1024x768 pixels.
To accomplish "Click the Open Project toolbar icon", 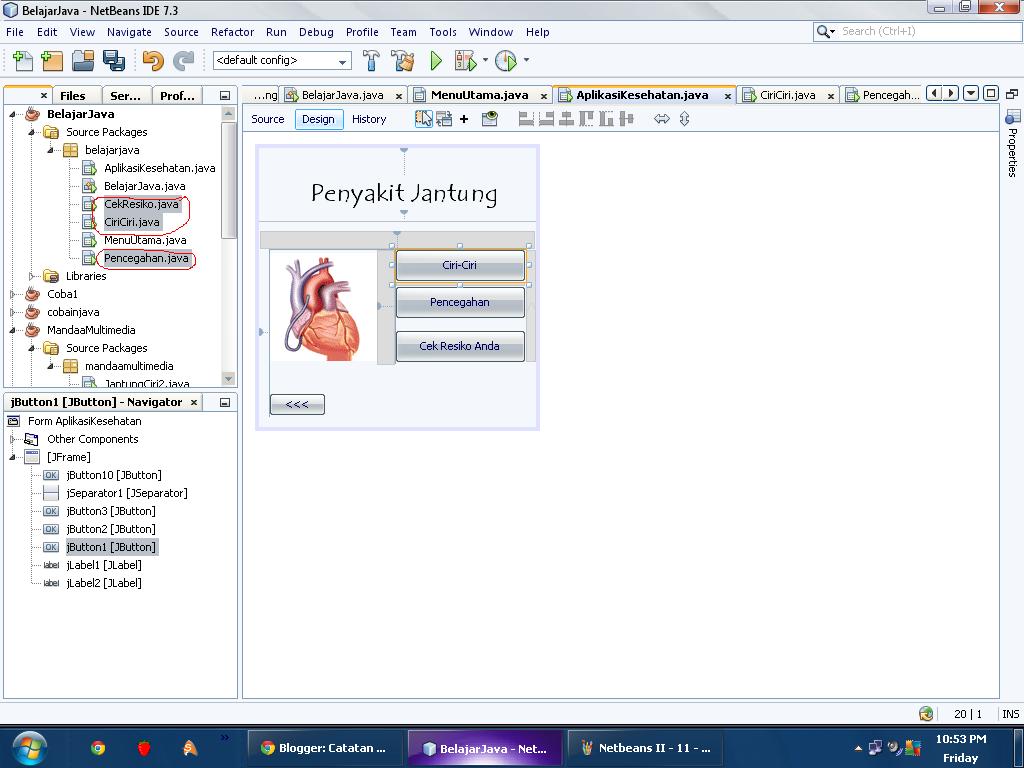I will pyautogui.click(x=83, y=61).
